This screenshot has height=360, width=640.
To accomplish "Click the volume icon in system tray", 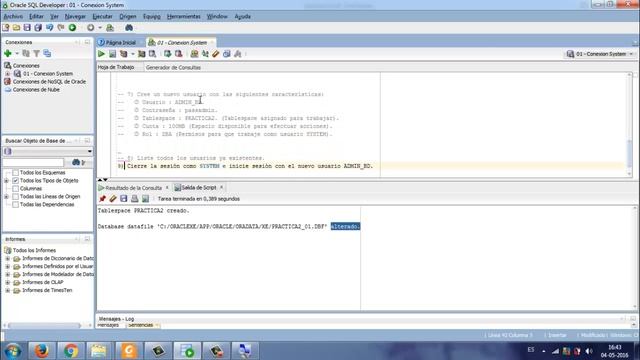I will coord(589,351).
